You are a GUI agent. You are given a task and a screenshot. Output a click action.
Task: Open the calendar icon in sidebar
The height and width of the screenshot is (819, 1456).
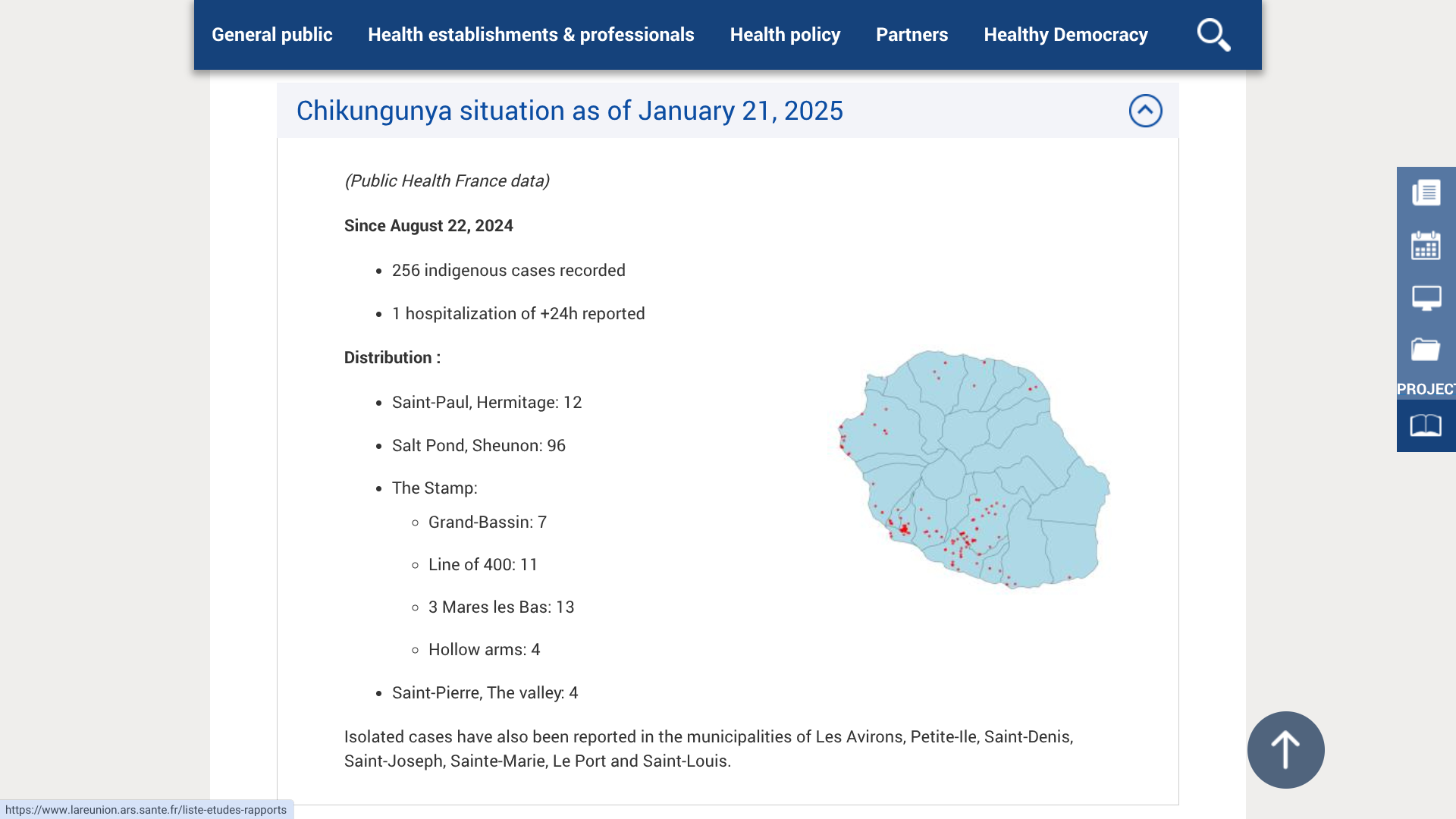(x=1426, y=246)
